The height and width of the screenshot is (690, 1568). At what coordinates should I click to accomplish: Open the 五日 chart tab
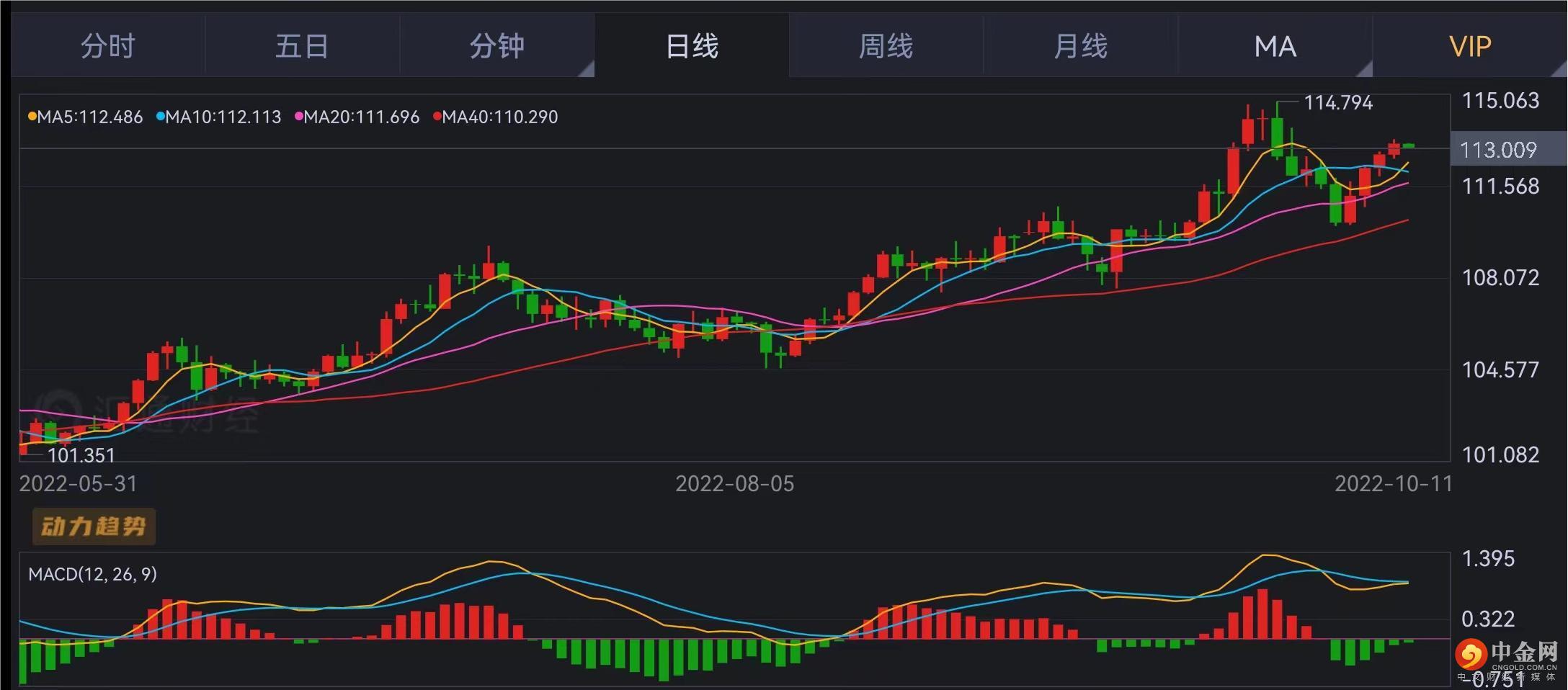point(303,46)
